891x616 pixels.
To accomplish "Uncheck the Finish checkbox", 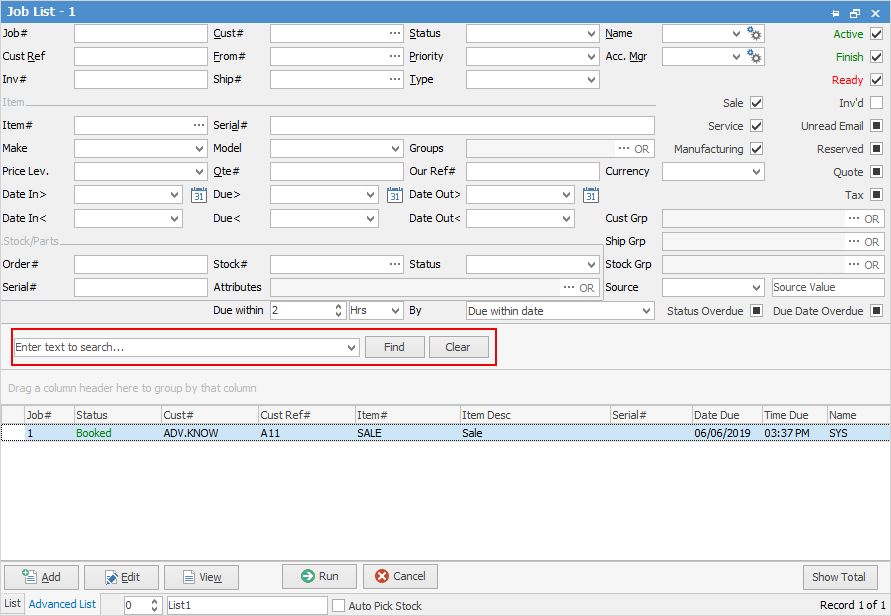I will click(877, 57).
